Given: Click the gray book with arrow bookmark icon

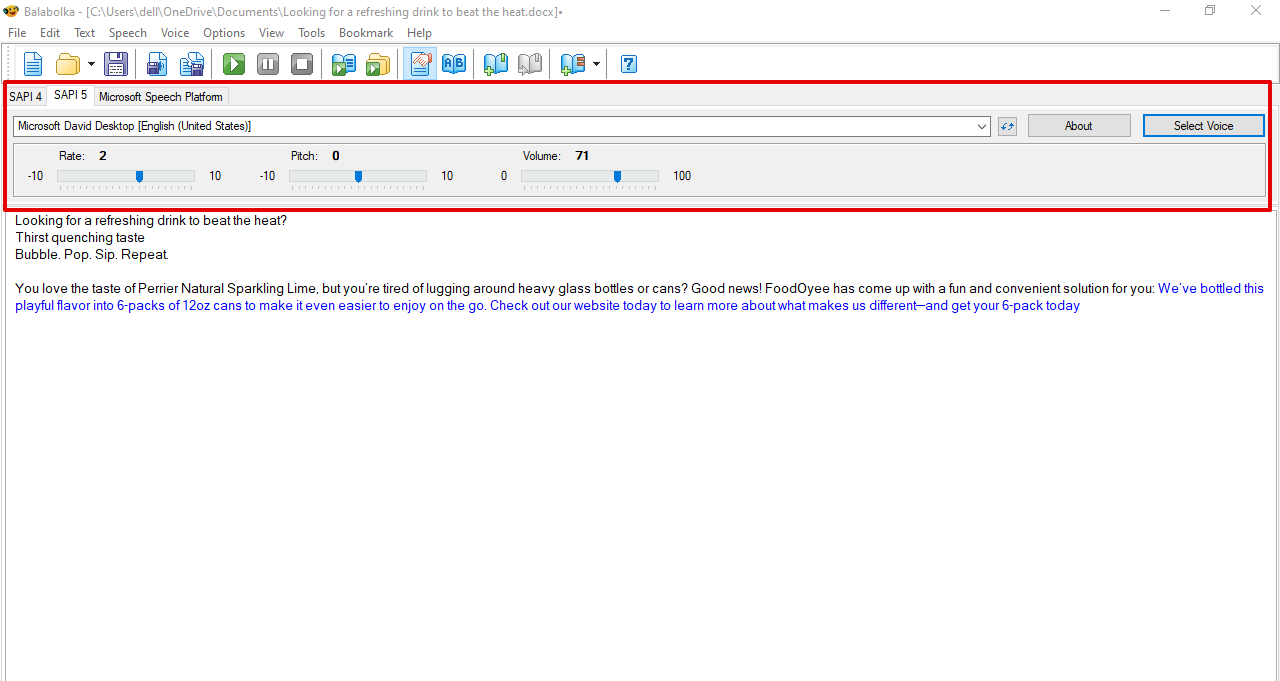Looking at the screenshot, I should coord(530,64).
